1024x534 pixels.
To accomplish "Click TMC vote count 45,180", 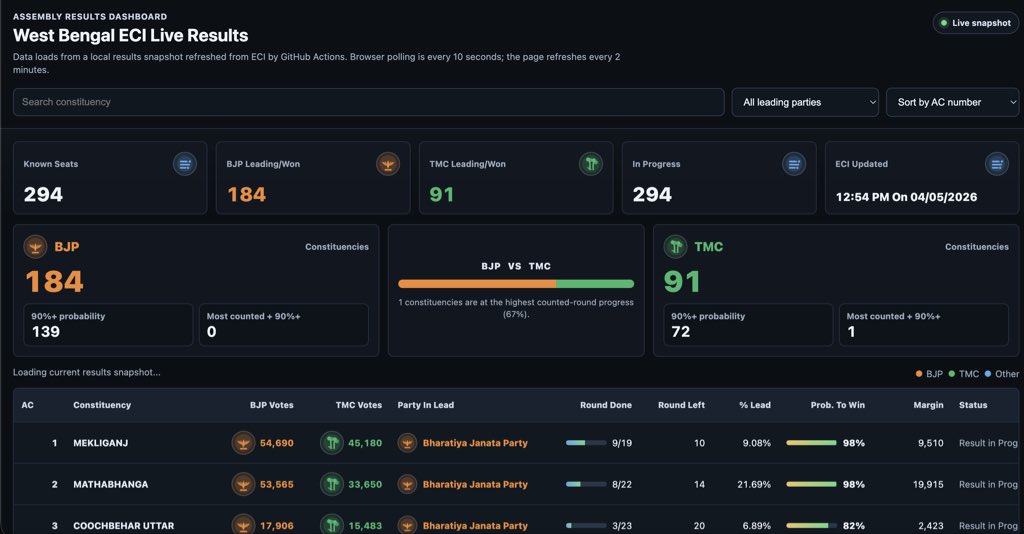I will click(x=365, y=443).
